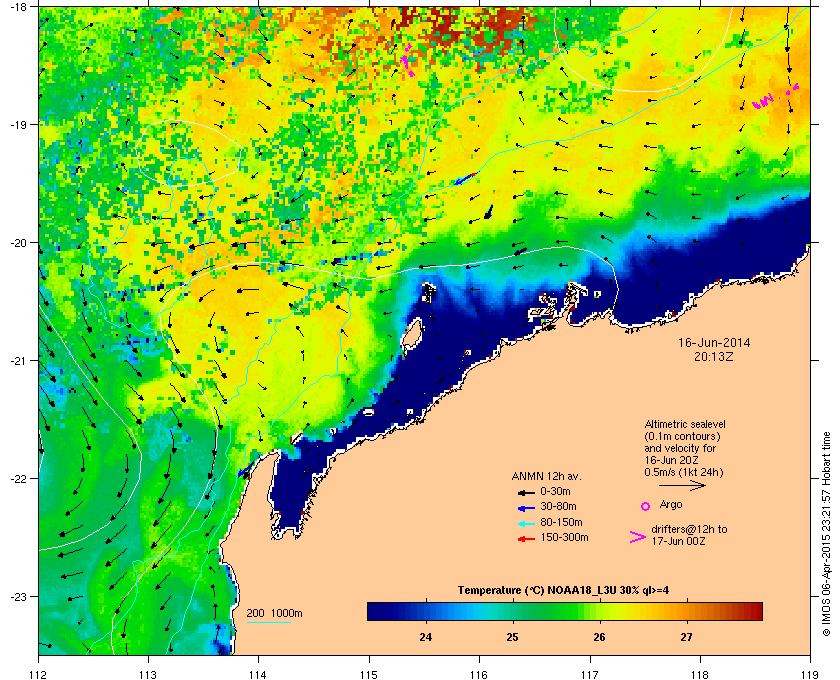Viewport: 840px width, 680px height.
Task: Click the longitude label 115
Action: [x=369, y=674]
